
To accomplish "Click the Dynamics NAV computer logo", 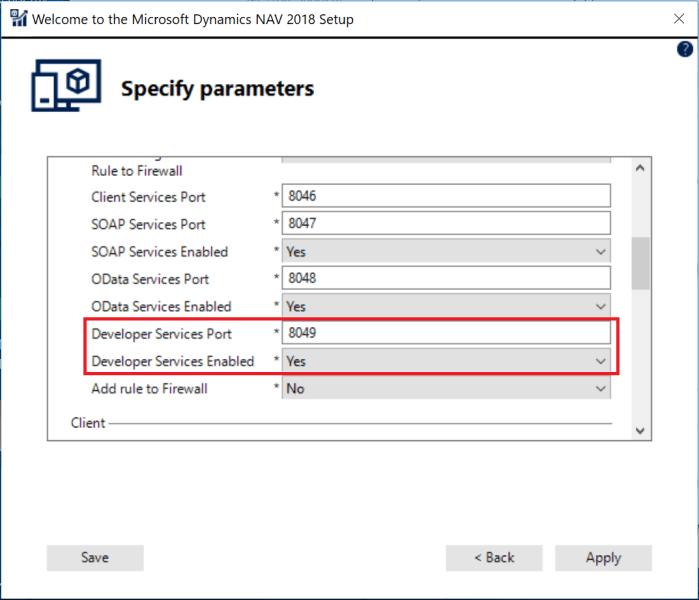I will [x=66, y=86].
